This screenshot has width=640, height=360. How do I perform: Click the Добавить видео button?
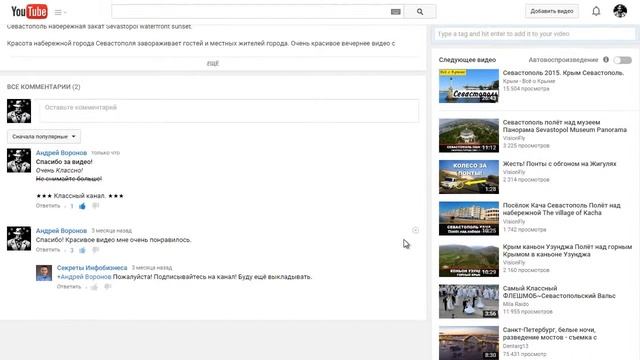click(551, 11)
